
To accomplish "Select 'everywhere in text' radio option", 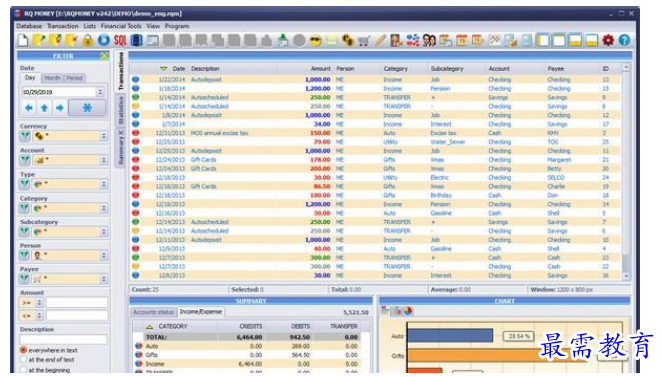I will pyautogui.click(x=24, y=350).
